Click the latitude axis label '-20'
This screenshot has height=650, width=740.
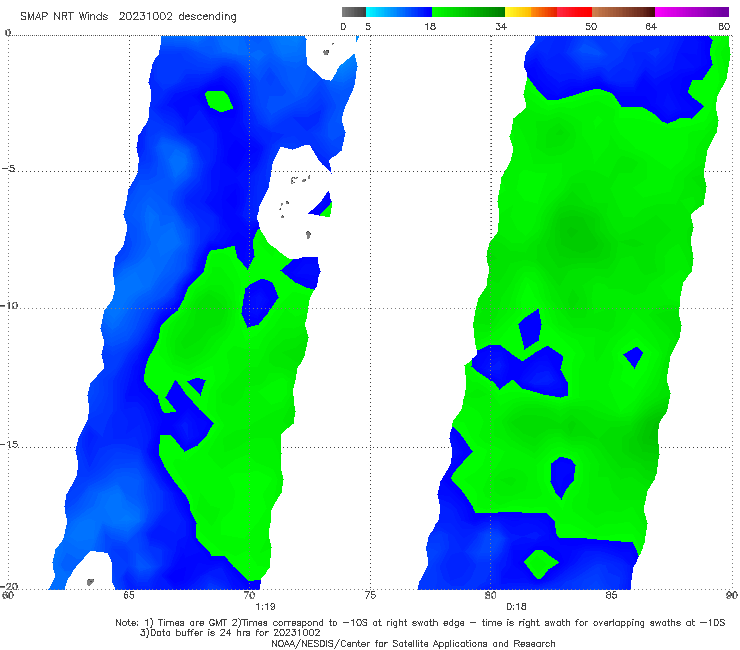tap(9, 586)
